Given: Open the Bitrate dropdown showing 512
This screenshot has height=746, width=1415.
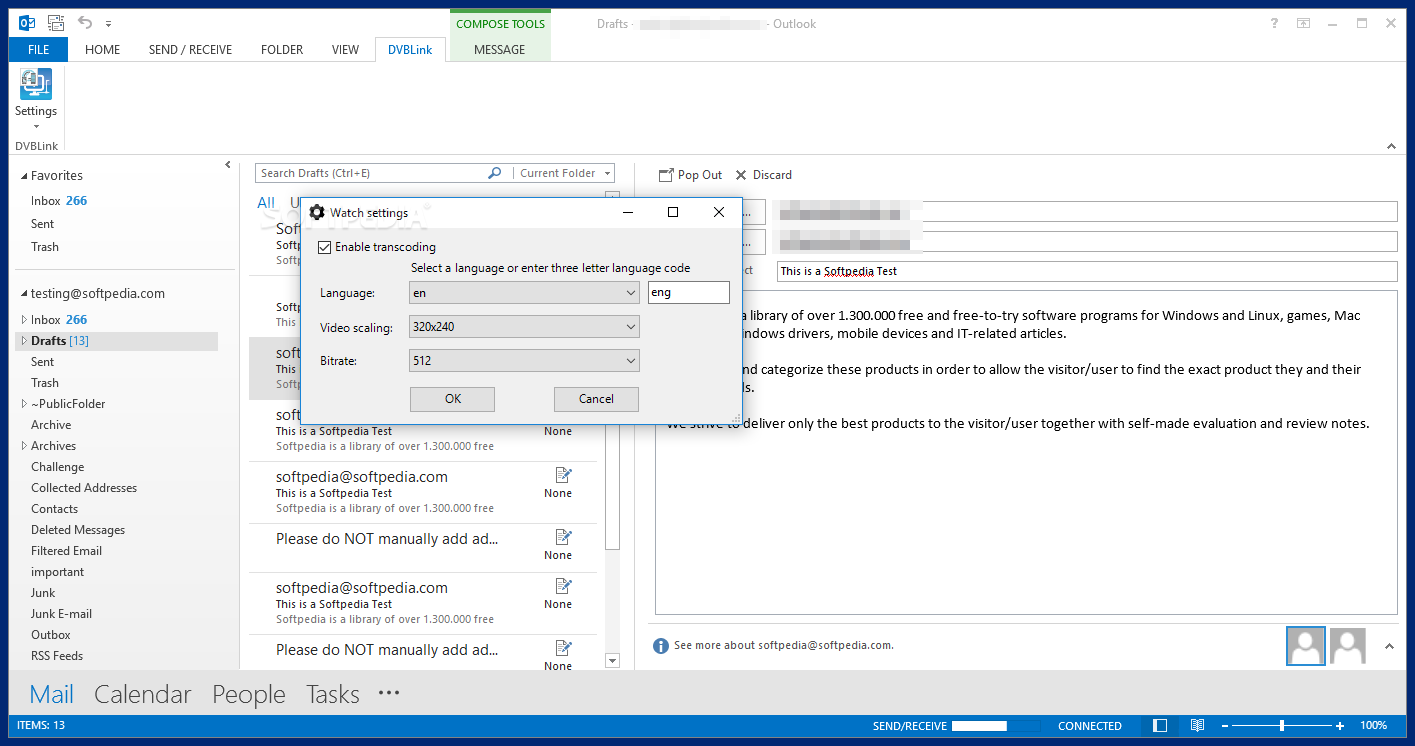Looking at the screenshot, I should pos(524,361).
